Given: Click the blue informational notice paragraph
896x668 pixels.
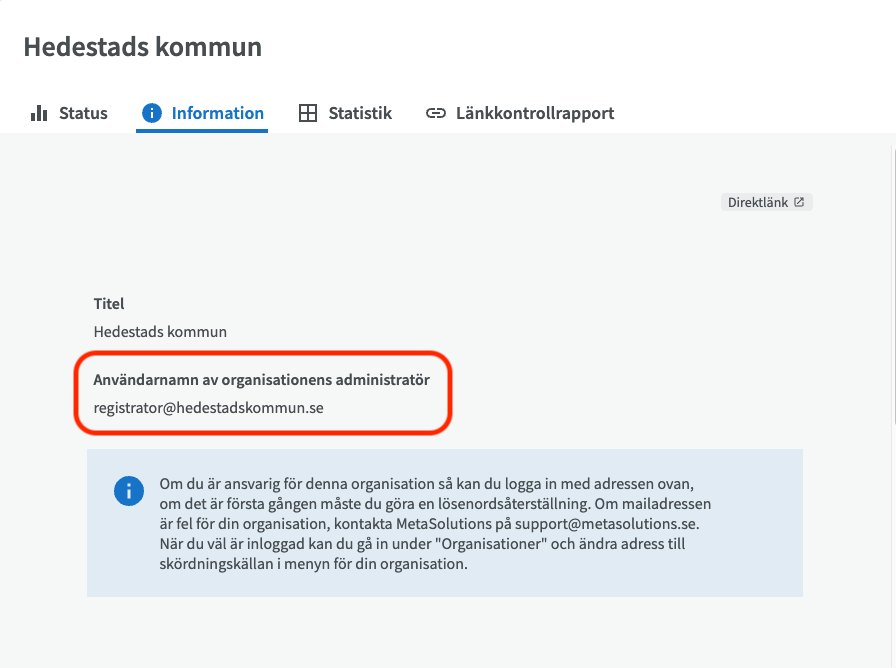Looking at the screenshot, I should point(435,524).
